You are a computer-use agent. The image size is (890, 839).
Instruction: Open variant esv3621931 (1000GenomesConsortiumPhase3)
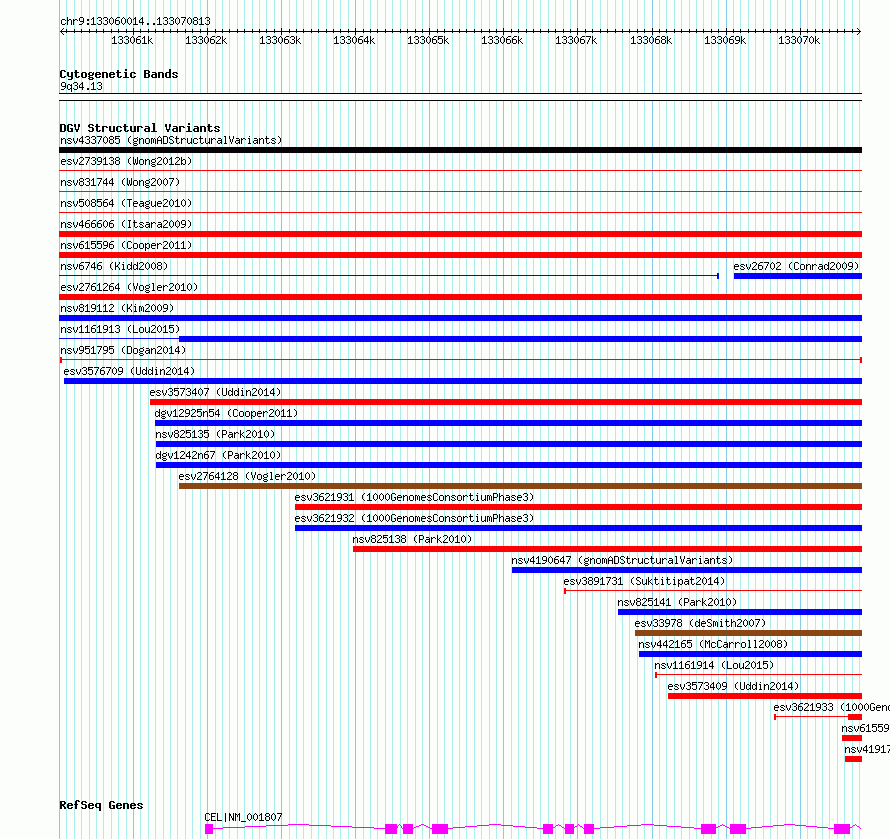coord(414,497)
